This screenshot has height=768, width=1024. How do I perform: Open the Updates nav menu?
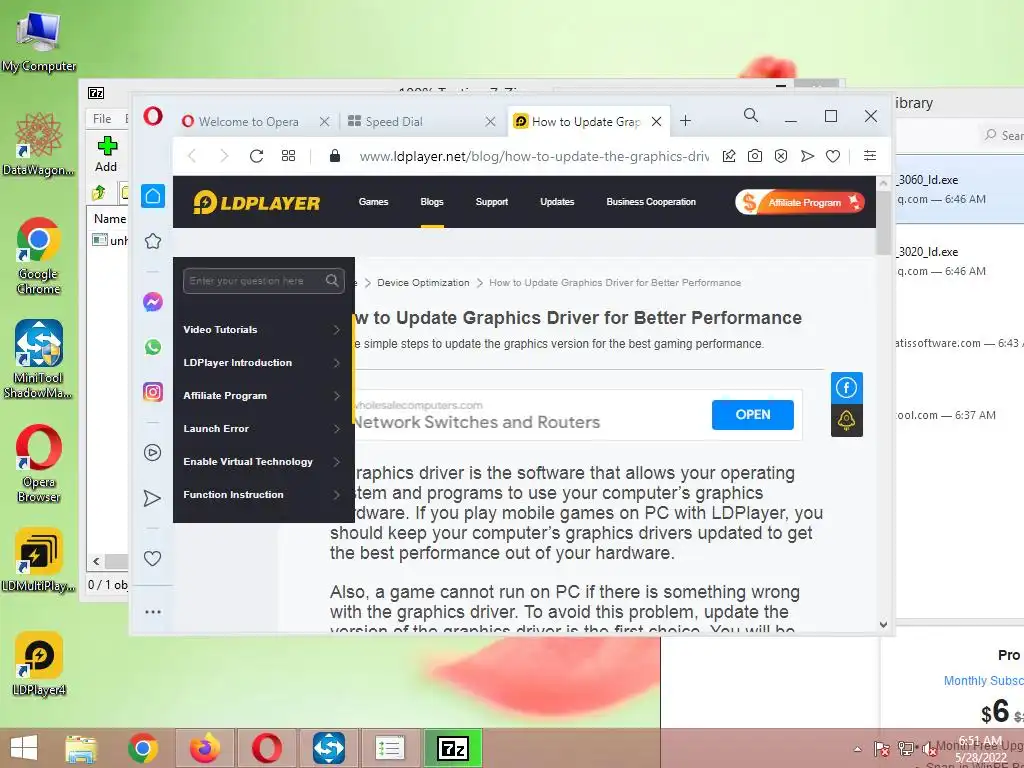557,202
